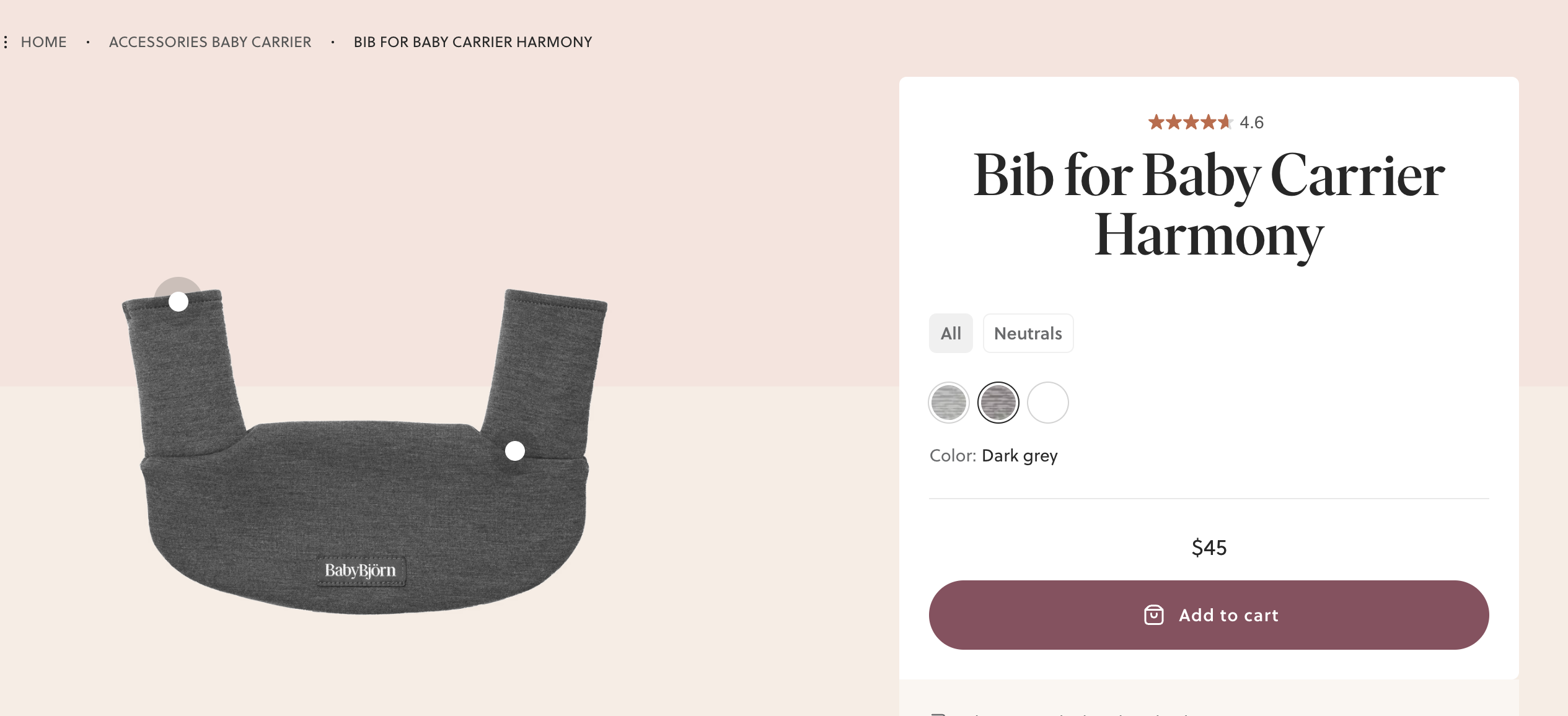Filter colors by Neutrals
1568x716 pixels.
click(x=1028, y=333)
